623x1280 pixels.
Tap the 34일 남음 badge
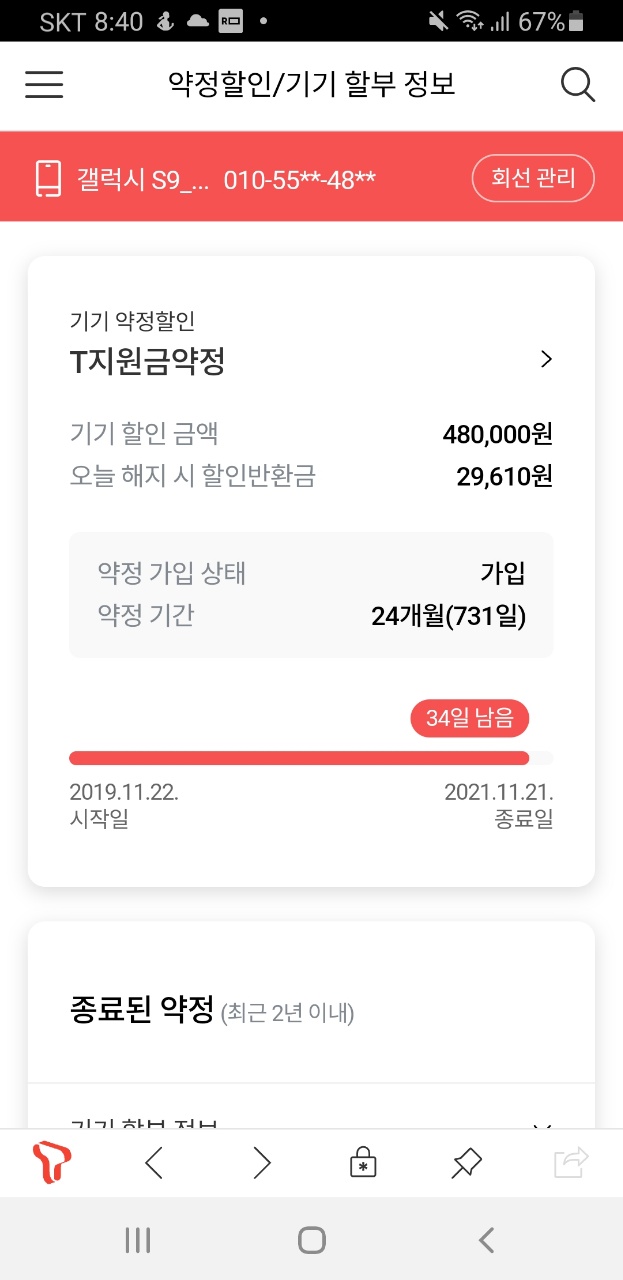[469, 718]
